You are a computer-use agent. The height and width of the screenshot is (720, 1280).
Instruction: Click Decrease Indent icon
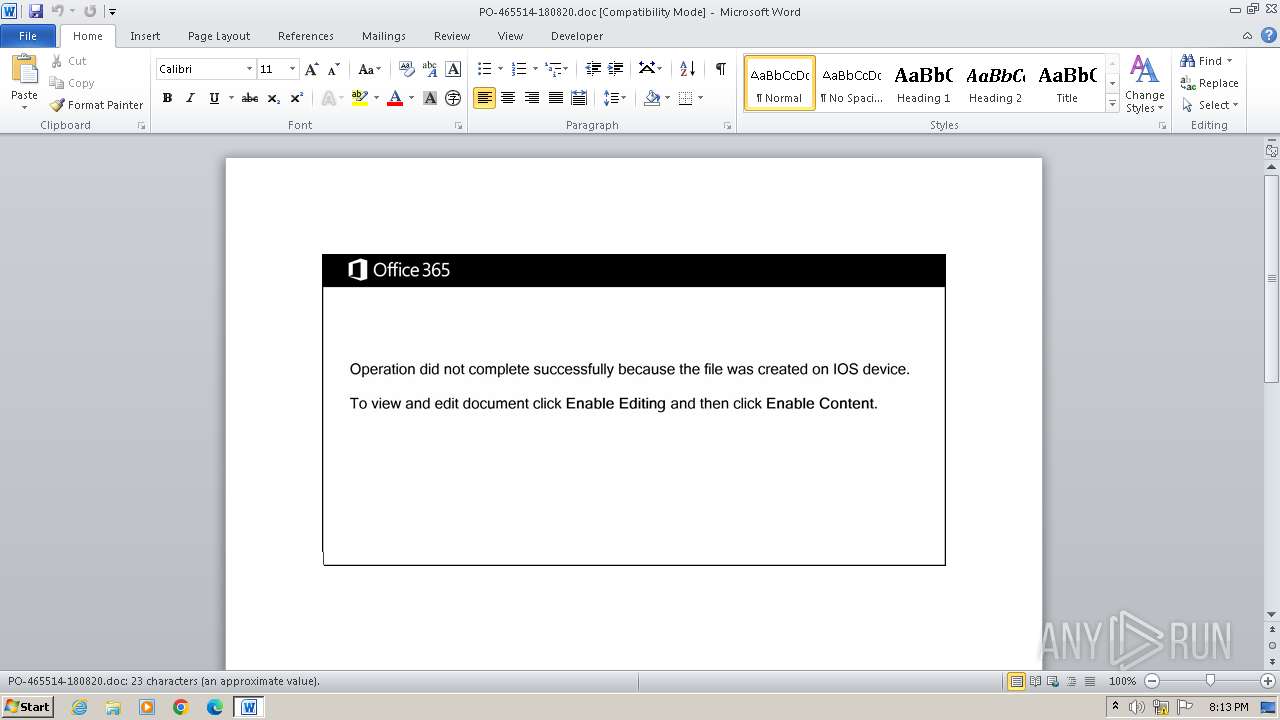tap(593, 69)
